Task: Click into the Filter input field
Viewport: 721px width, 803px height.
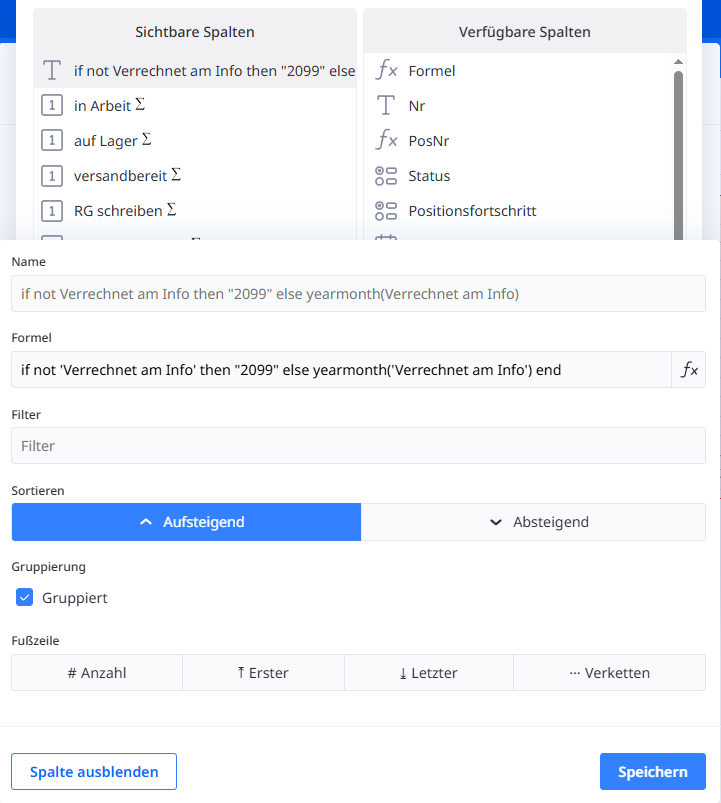Action: pos(358,446)
